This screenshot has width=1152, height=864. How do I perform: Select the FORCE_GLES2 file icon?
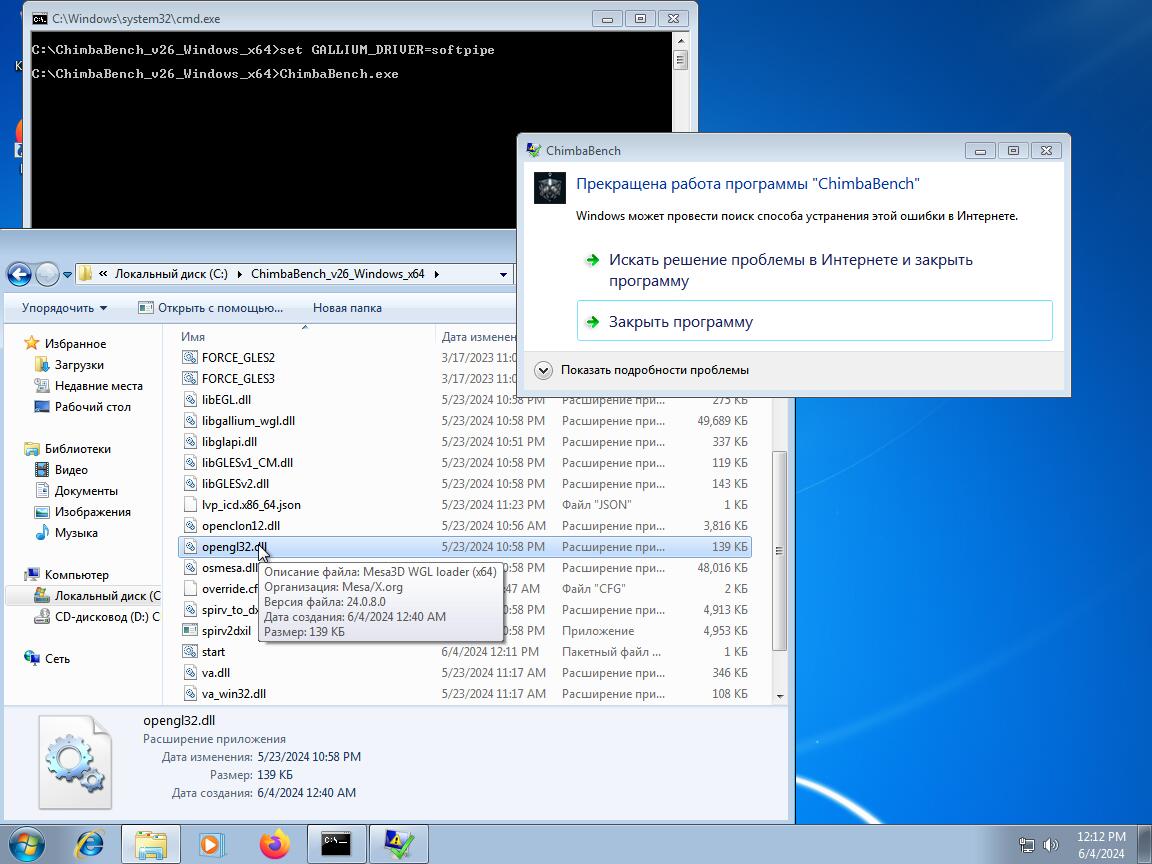190,358
